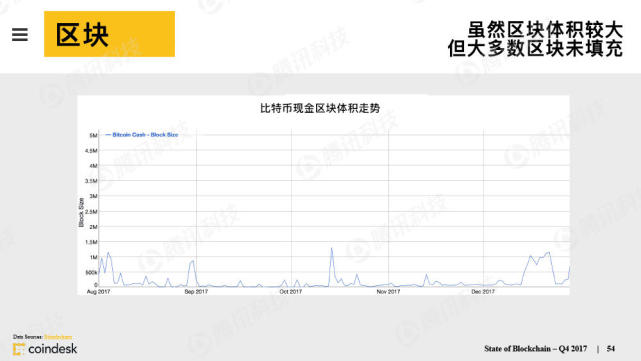Click the mid-October block size spike
This screenshot has width=641, height=361.
[x=332, y=249]
